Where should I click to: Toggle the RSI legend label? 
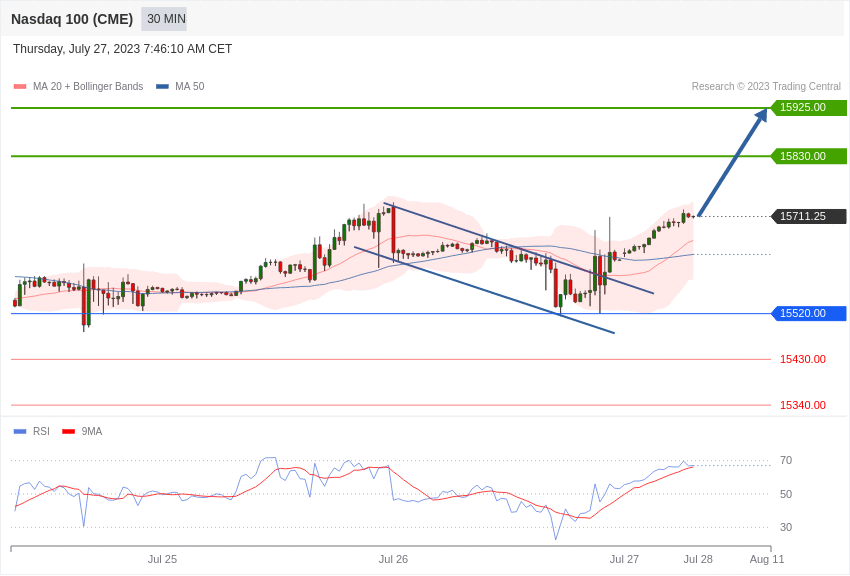pos(41,432)
